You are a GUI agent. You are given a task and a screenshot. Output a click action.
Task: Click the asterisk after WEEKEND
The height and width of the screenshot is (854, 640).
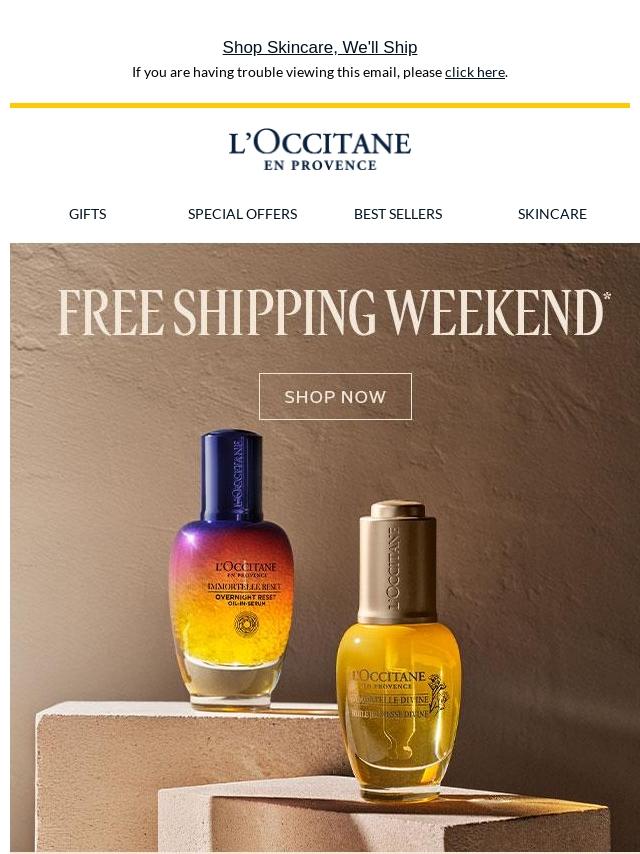pos(607,296)
